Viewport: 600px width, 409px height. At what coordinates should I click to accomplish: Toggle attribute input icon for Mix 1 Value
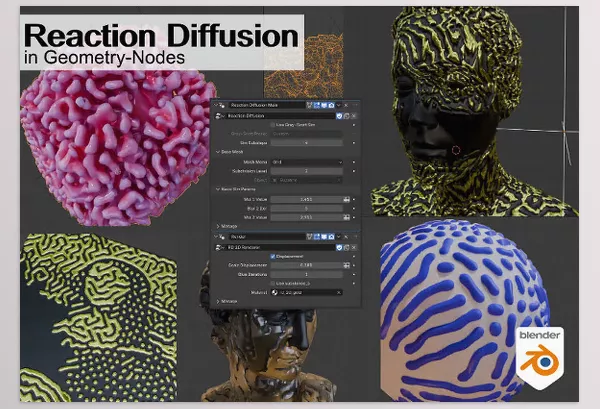pyautogui.click(x=346, y=199)
